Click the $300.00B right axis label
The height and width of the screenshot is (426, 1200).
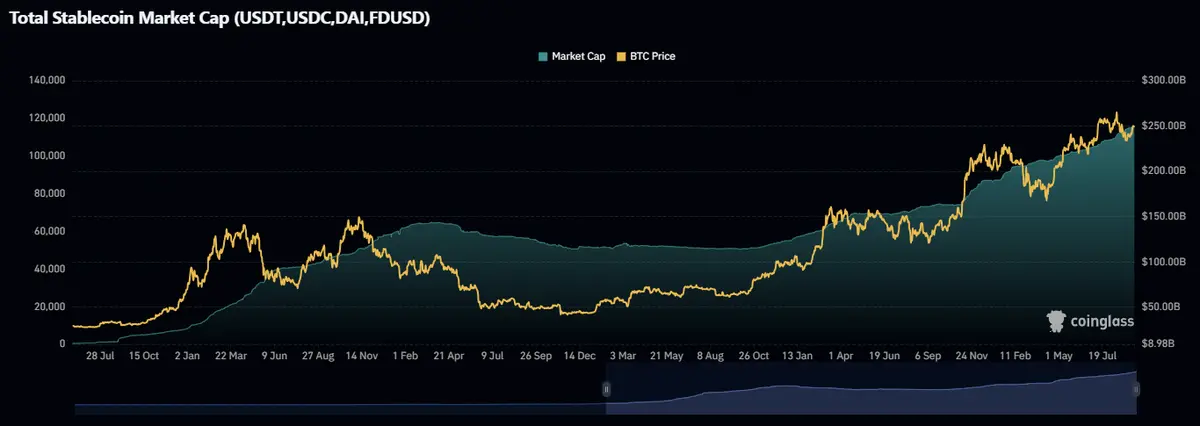coord(1163,80)
